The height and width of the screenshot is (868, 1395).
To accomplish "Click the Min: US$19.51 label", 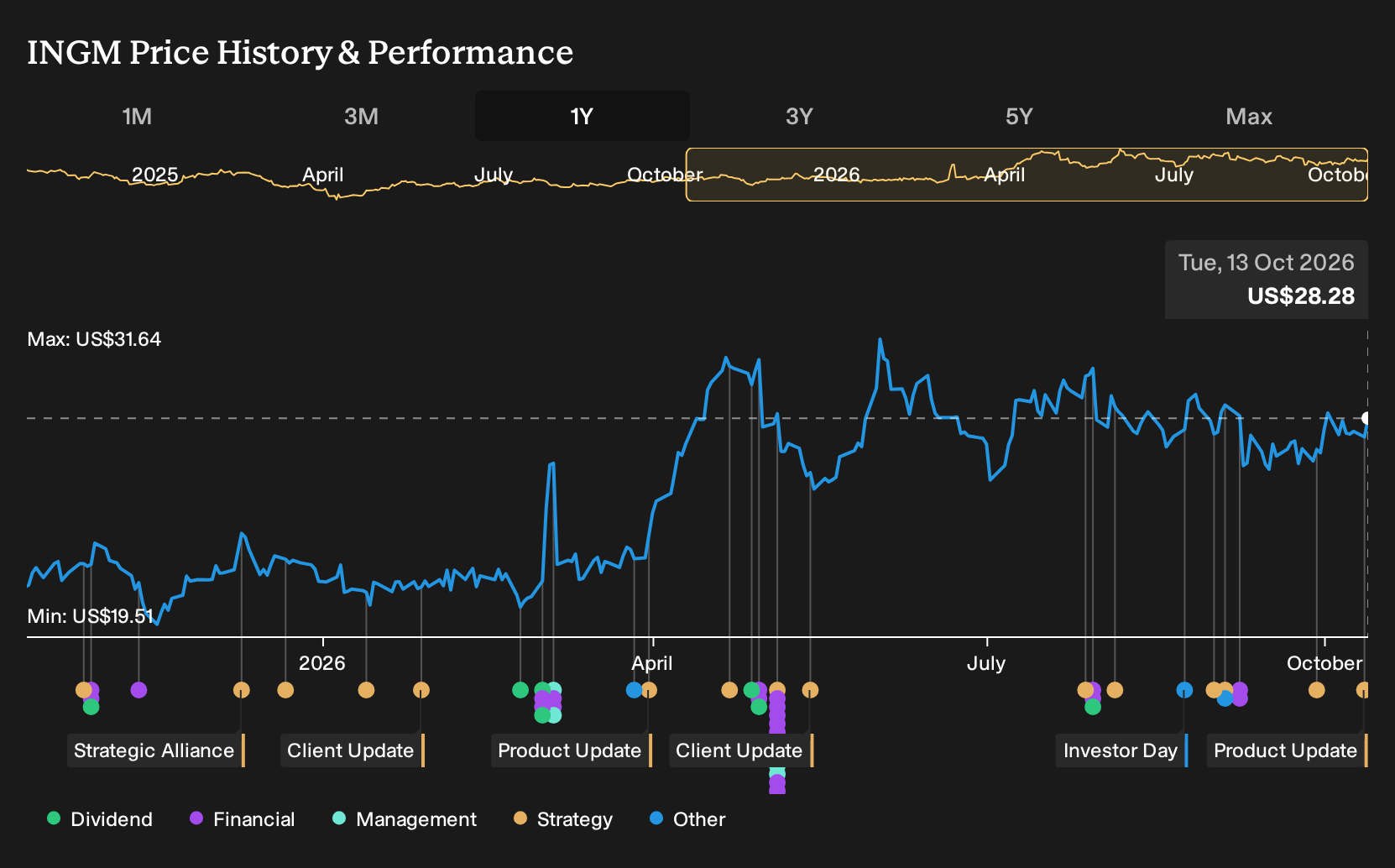I will pyautogui.click(x=91, y=616).
